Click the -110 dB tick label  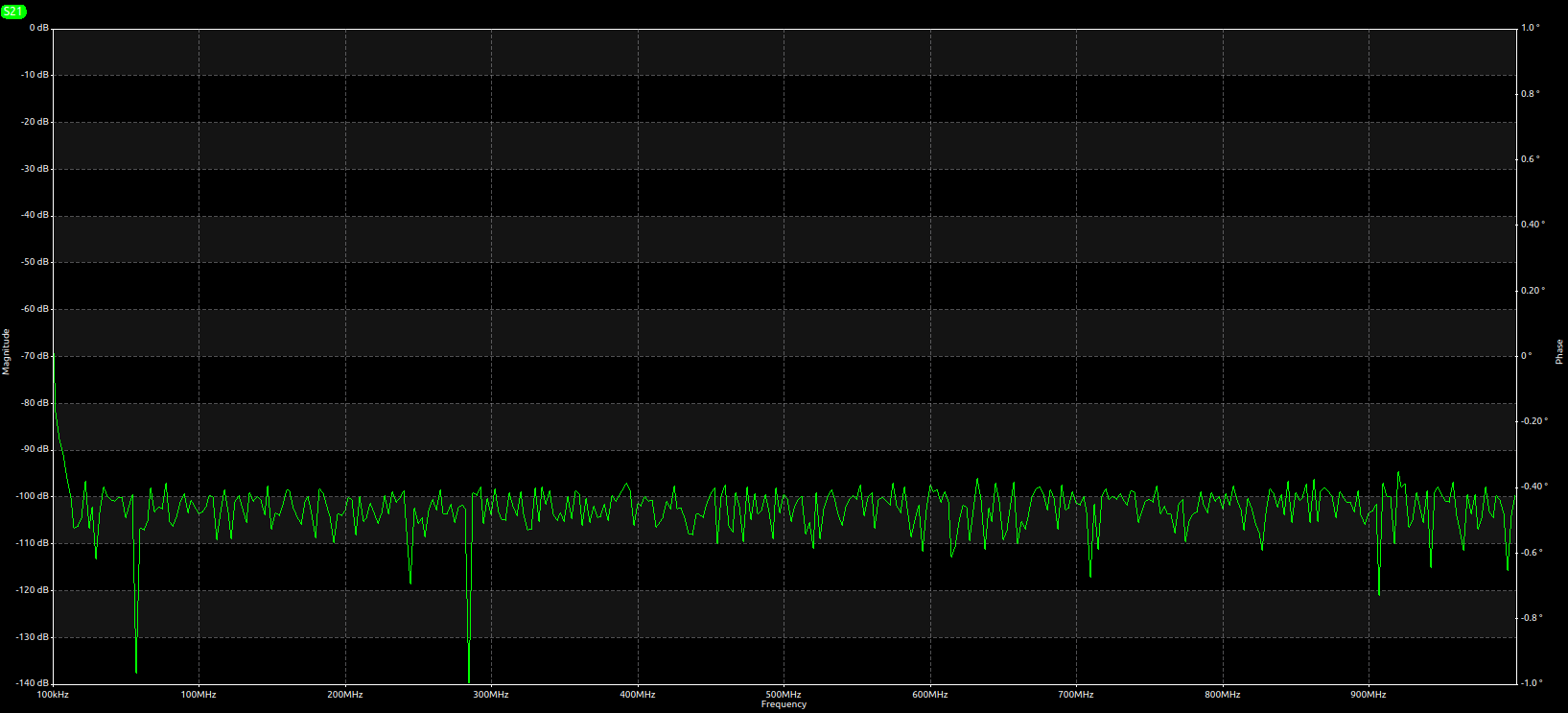(34, 543)
